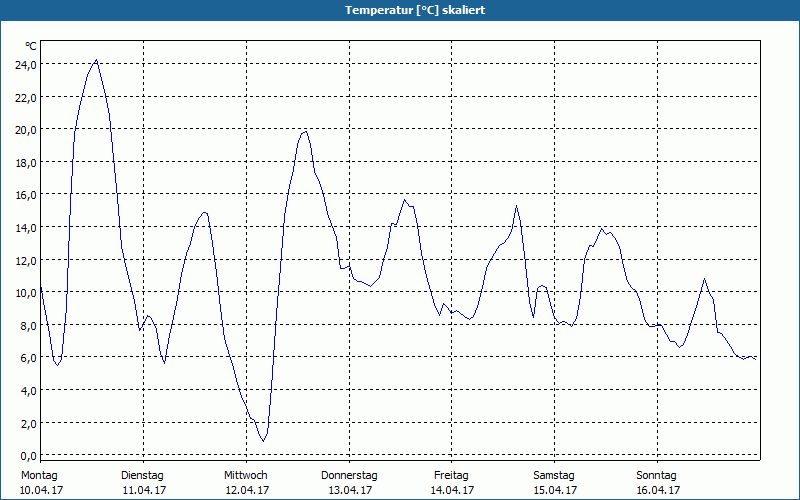
Task: Click the date 13.04.17
Action: (x=351, y=490)
